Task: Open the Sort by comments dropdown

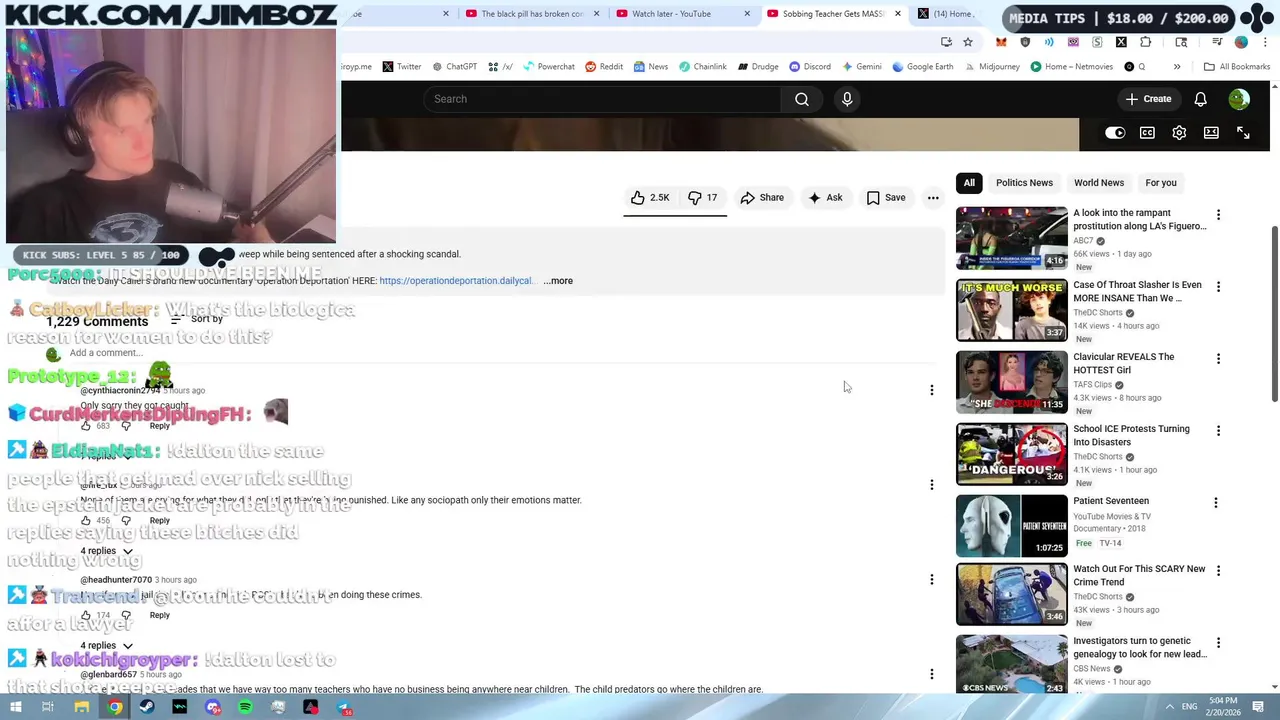Action: [x=197, y=319]
